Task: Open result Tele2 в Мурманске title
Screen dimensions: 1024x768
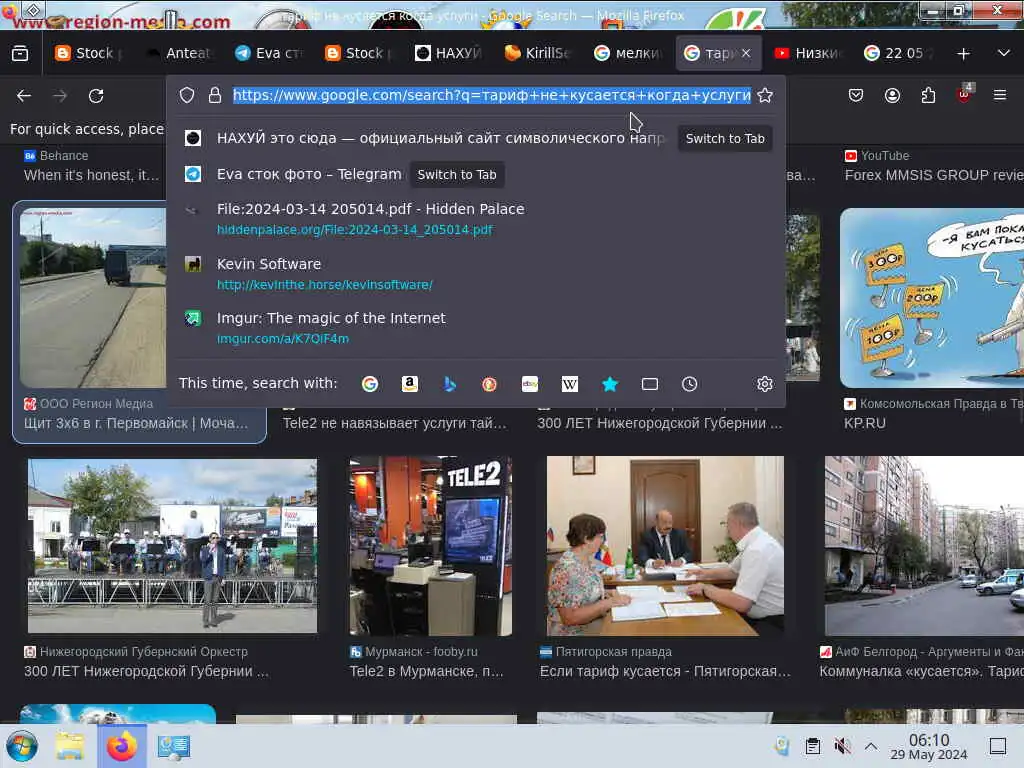Action: (426, 671)
